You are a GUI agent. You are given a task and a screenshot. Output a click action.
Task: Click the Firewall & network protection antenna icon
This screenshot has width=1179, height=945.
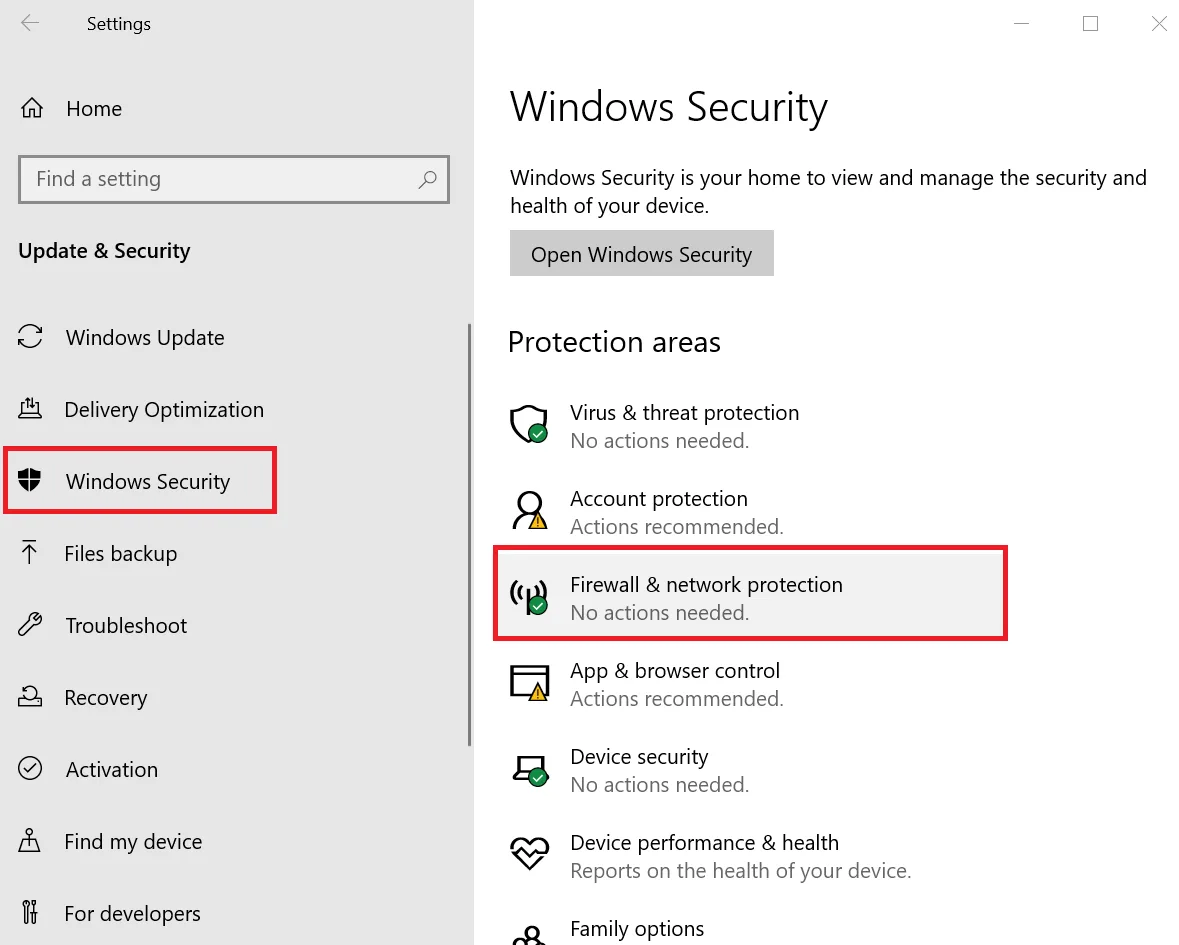[x=528, y=596]
